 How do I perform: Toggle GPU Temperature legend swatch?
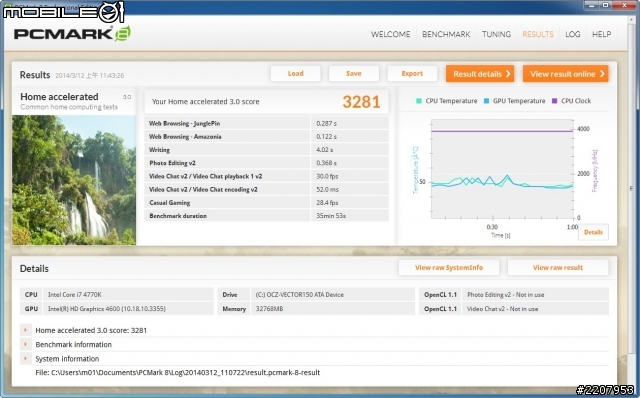[486, 101]
